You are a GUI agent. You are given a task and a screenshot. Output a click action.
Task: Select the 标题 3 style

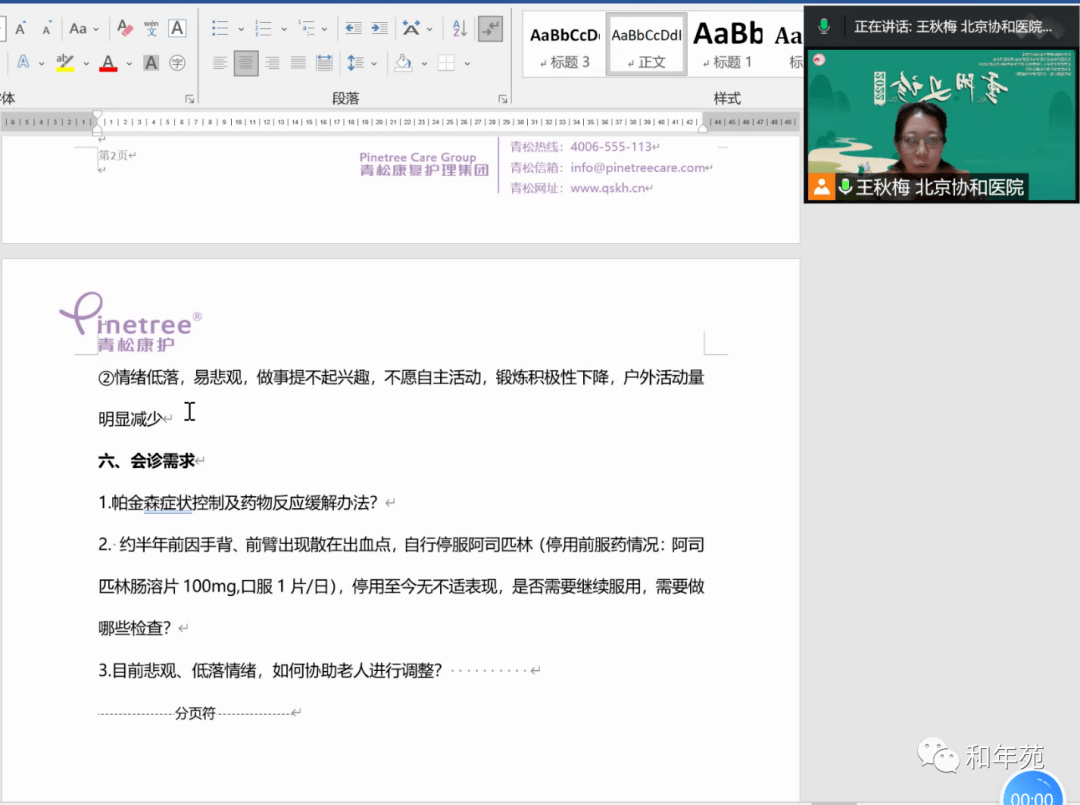[x=564, y=45]
